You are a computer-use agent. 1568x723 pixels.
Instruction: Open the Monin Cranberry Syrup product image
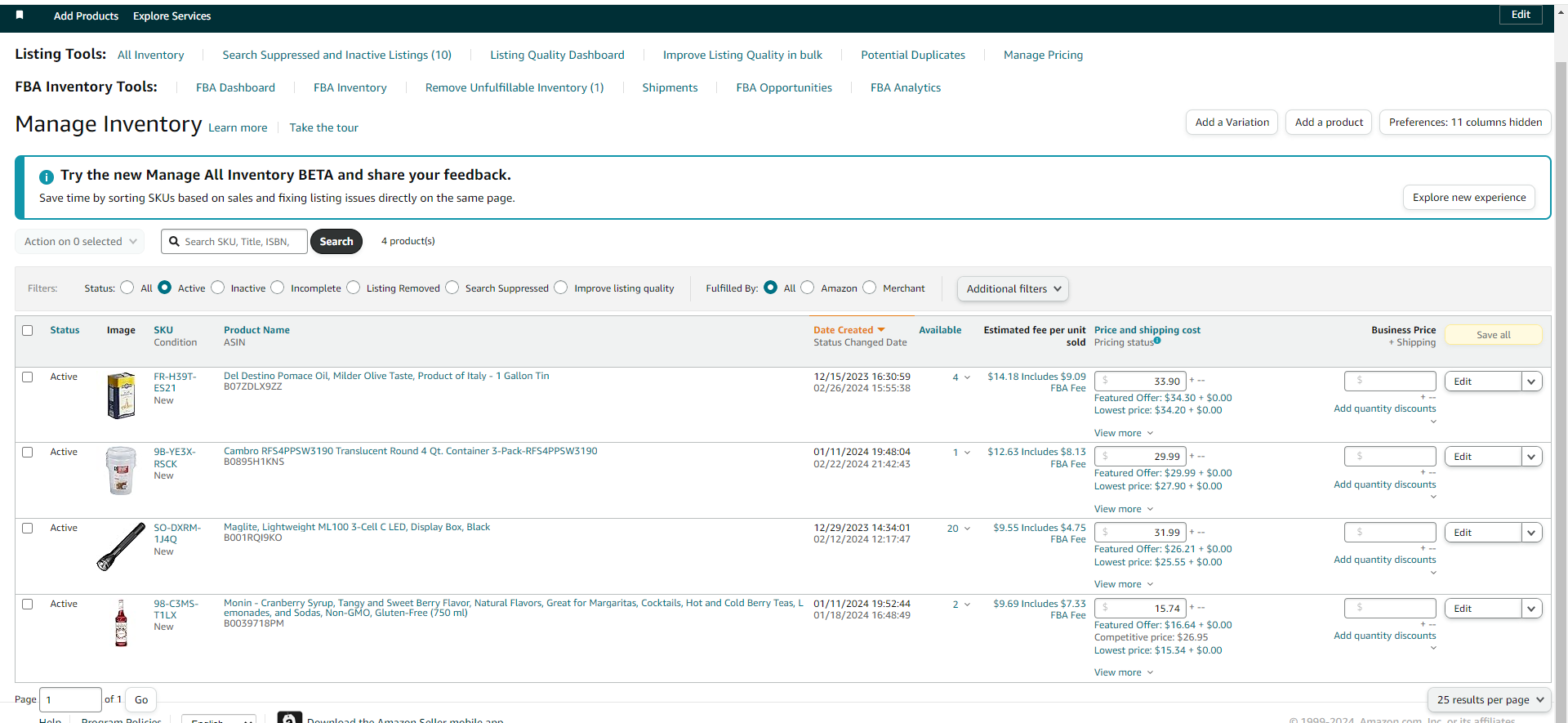point(121,623)
